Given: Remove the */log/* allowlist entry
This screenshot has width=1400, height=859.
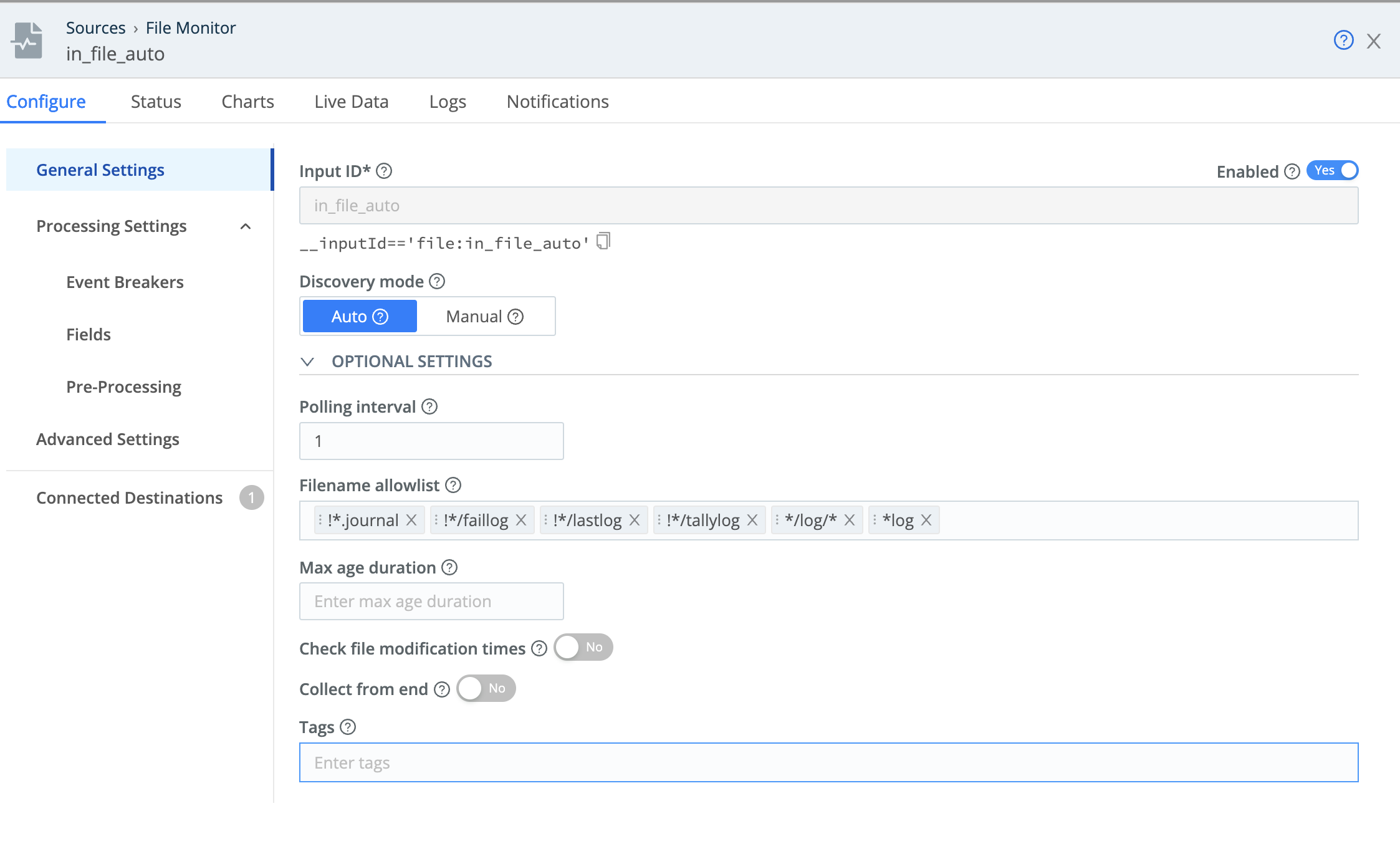Looking at the screenshot, I should (850, 520).
